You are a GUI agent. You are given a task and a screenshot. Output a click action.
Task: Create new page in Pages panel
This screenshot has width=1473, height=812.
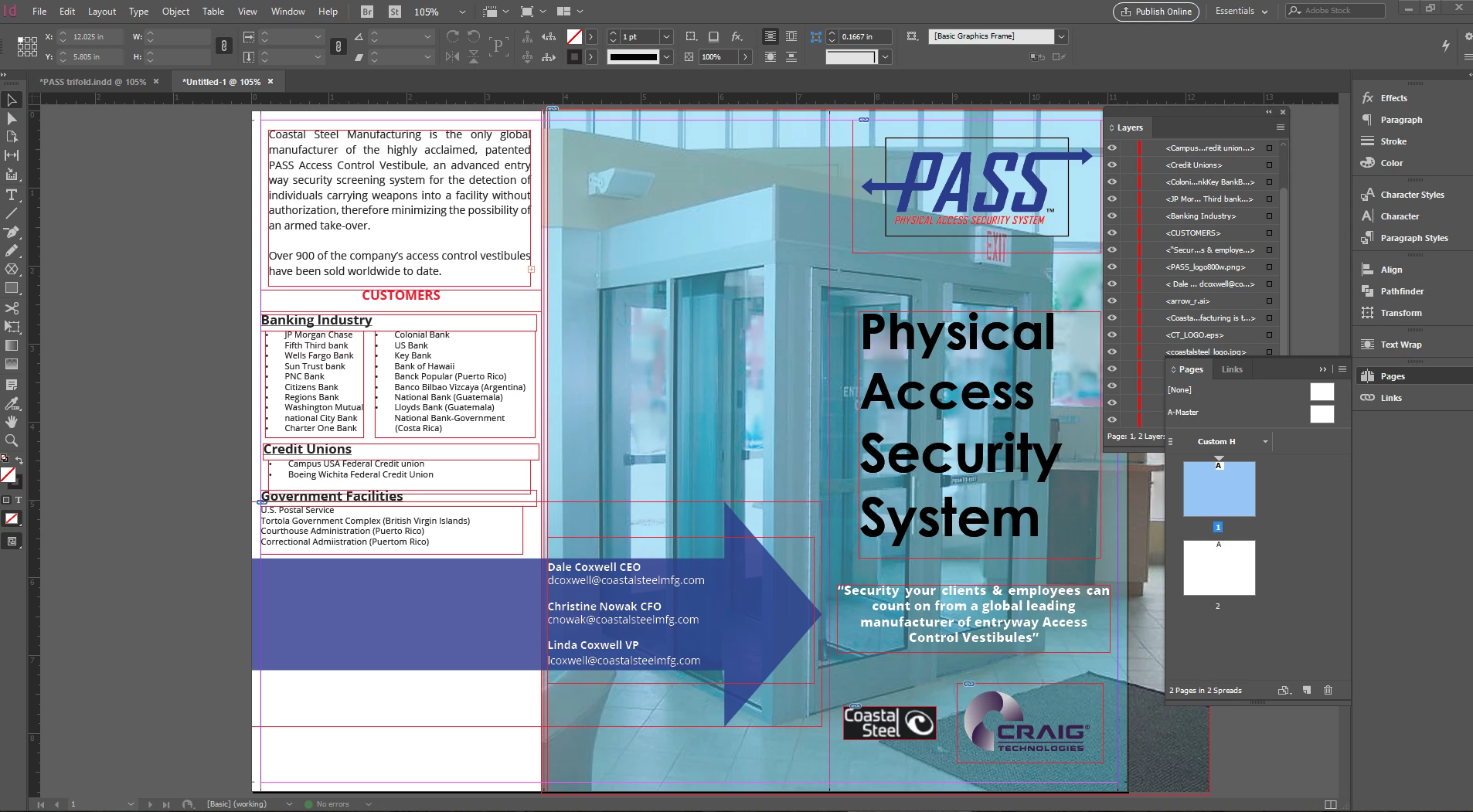[x=1306, y=690]
